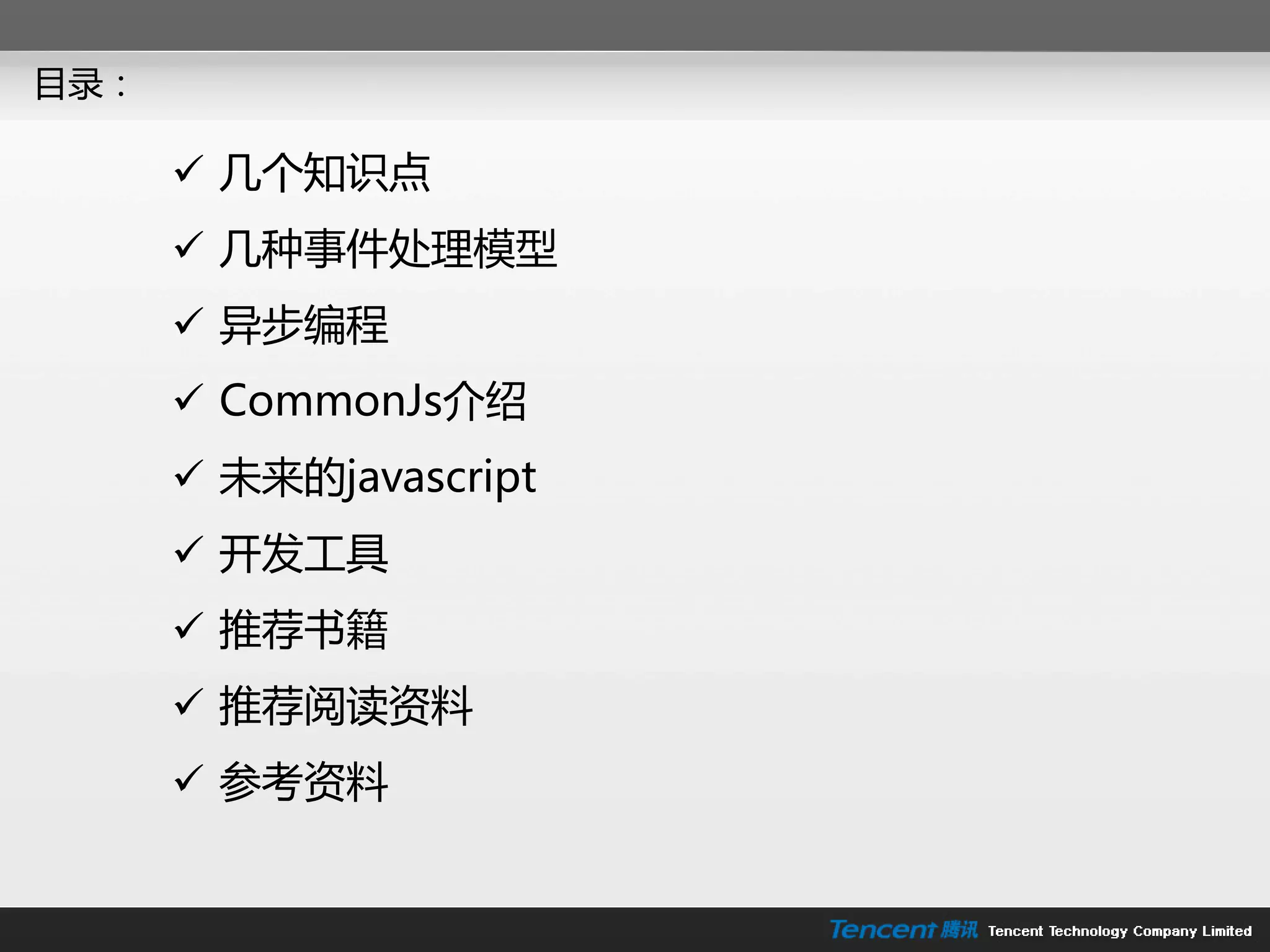Viewport: 1270px width, 952px height.
Task: Click the checkmark beside 几种事件处理模型
Action: coord(188,246)
